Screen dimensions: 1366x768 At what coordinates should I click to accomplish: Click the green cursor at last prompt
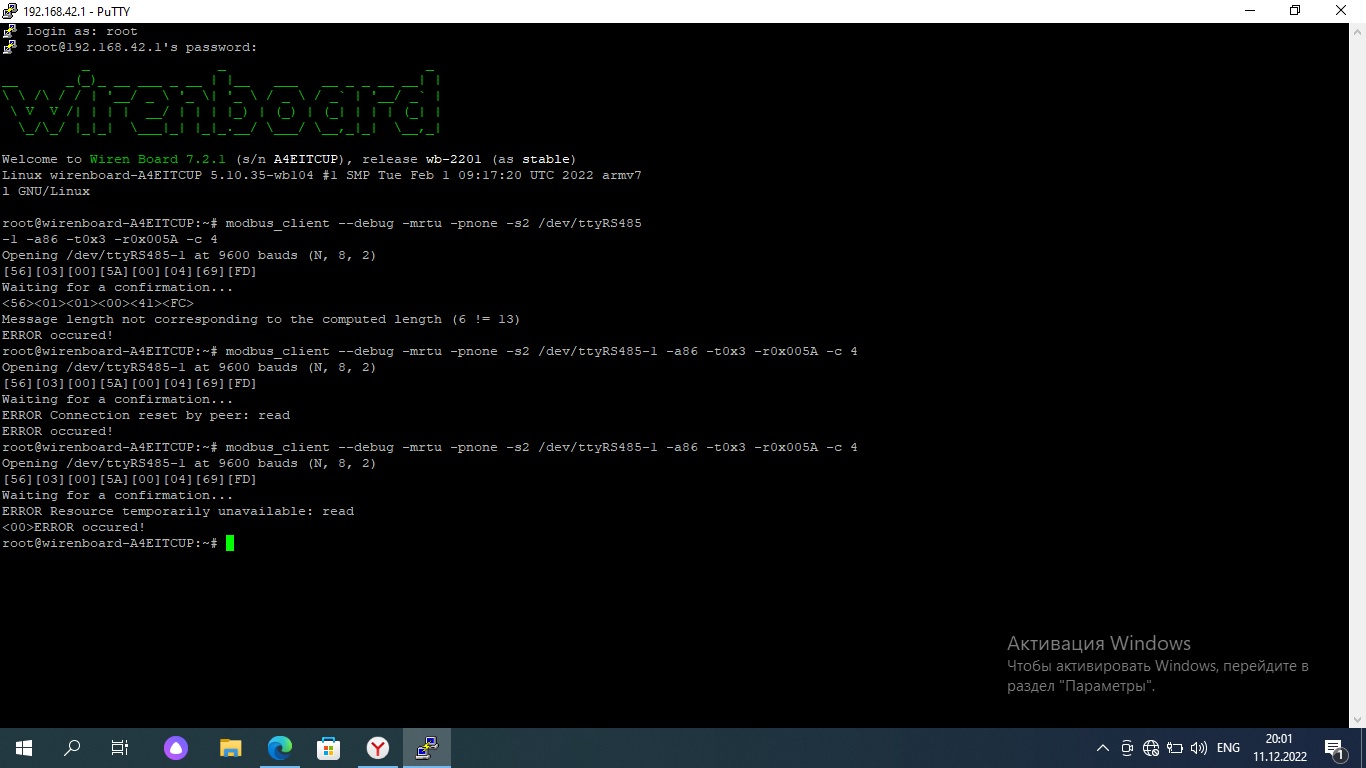coord(230,543)
